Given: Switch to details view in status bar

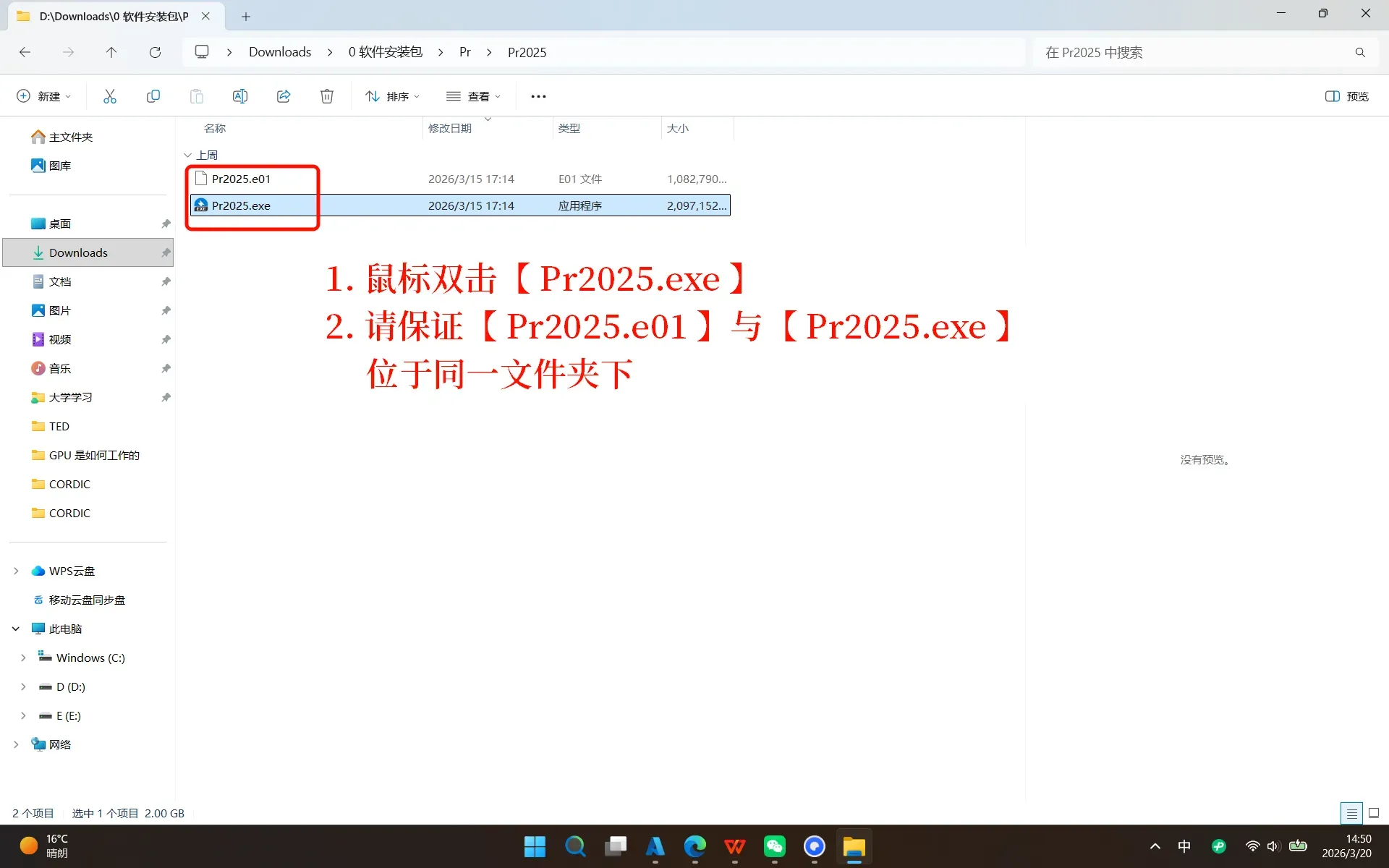Looking at the screenshot, I should pyautogui.click(x=1351, y=813).
